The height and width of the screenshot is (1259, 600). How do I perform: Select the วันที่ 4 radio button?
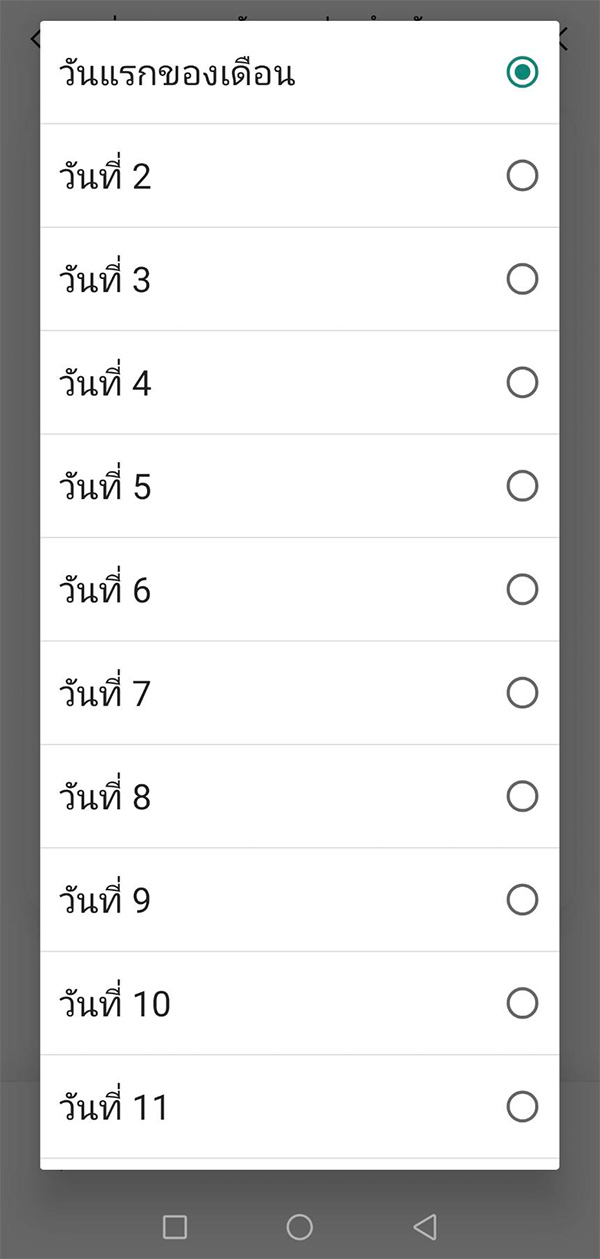point(521,382)
